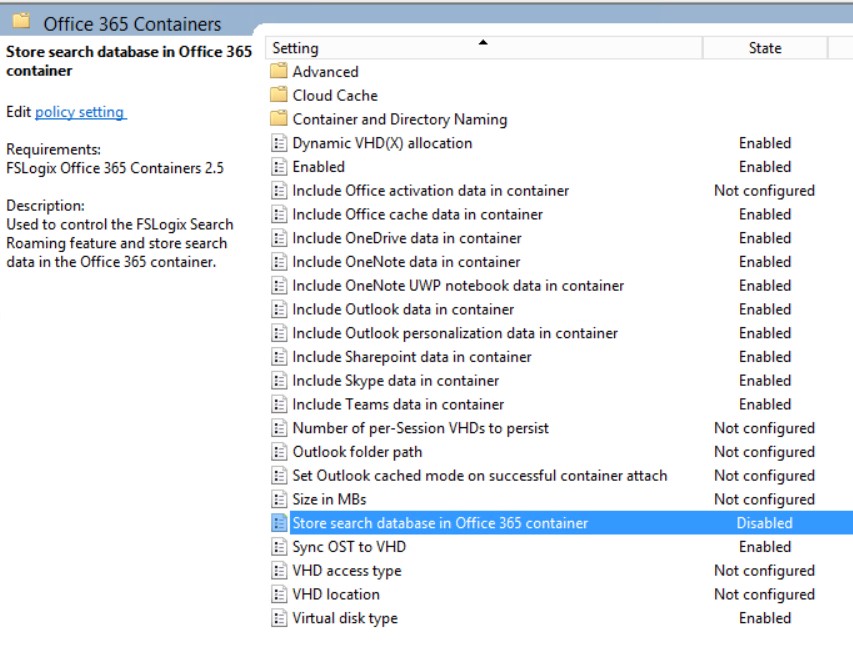Click policy icon for Include OneNote data in container
This screenshot has height=647, width=853.
(279, 262)
